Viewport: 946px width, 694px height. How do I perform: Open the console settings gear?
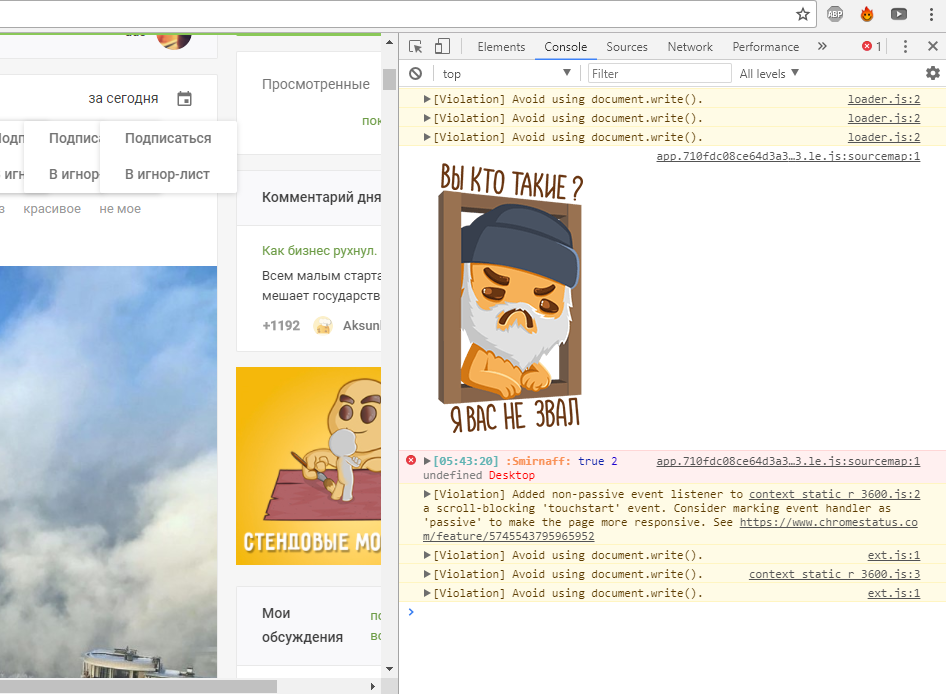coord(932,73)
